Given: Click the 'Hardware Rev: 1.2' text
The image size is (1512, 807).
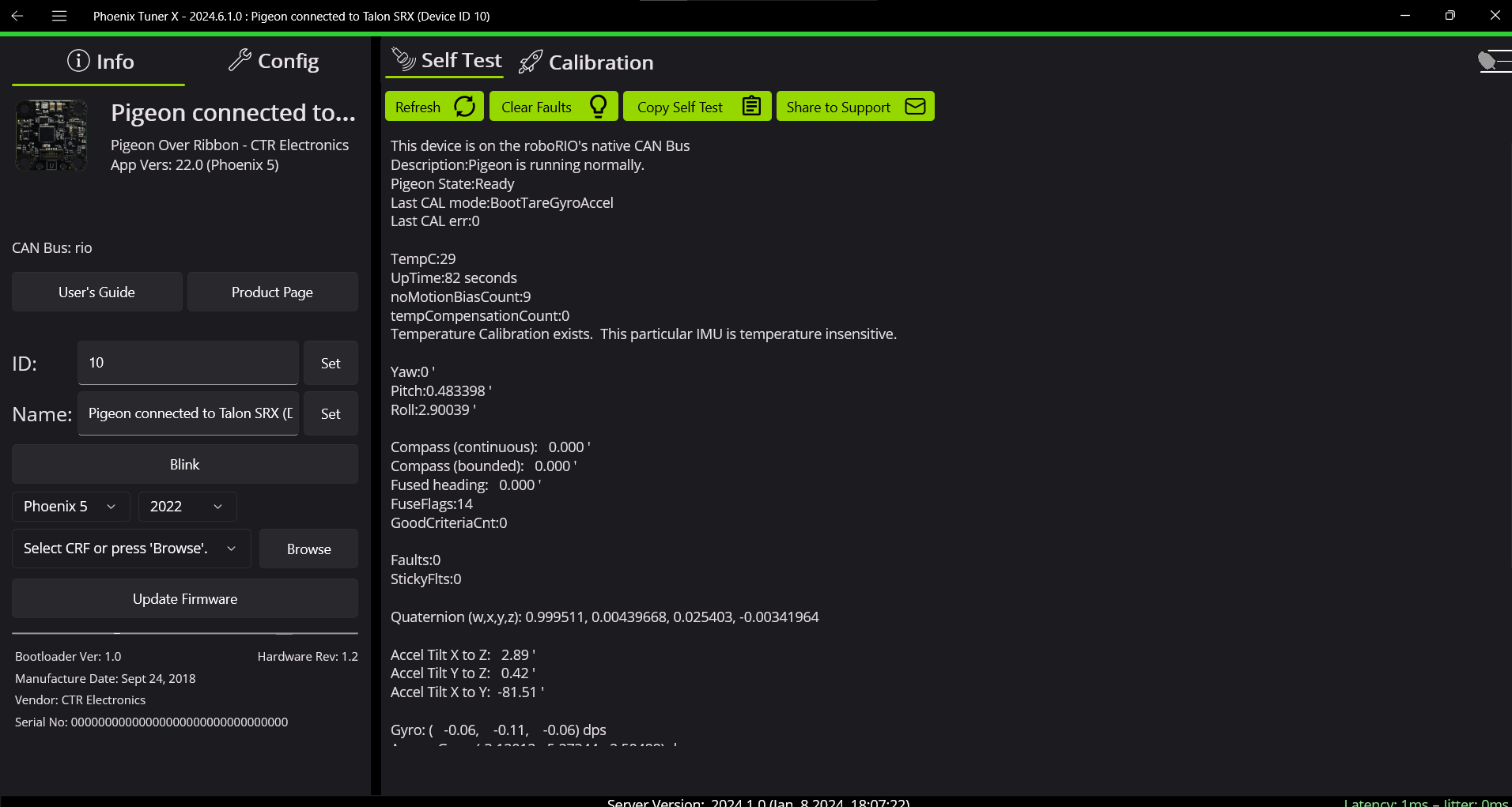Looking at the screenshot, I should 308,656.
